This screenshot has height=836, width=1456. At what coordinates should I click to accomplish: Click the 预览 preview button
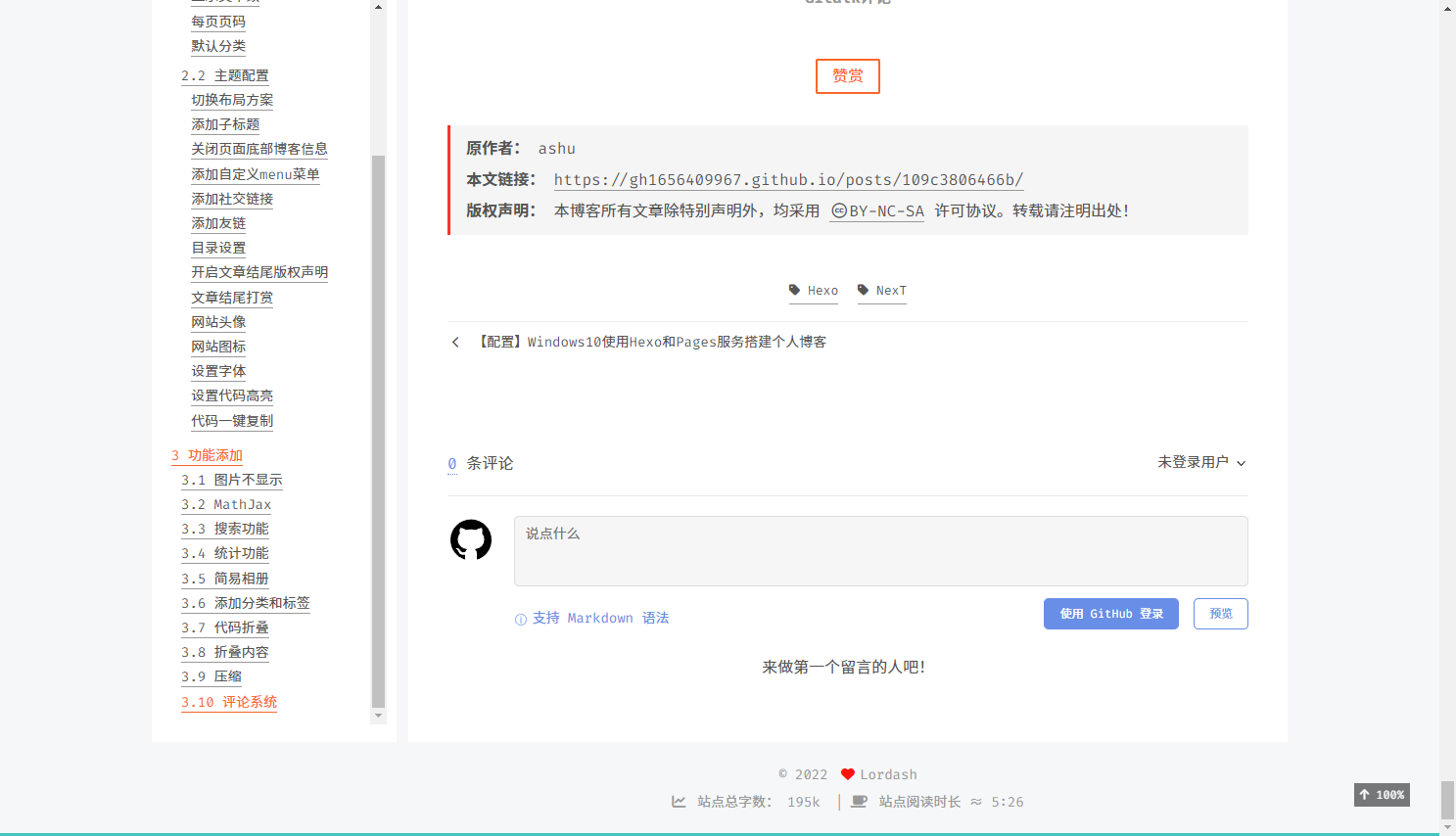pyautogui.click(x=1220, y=614)
